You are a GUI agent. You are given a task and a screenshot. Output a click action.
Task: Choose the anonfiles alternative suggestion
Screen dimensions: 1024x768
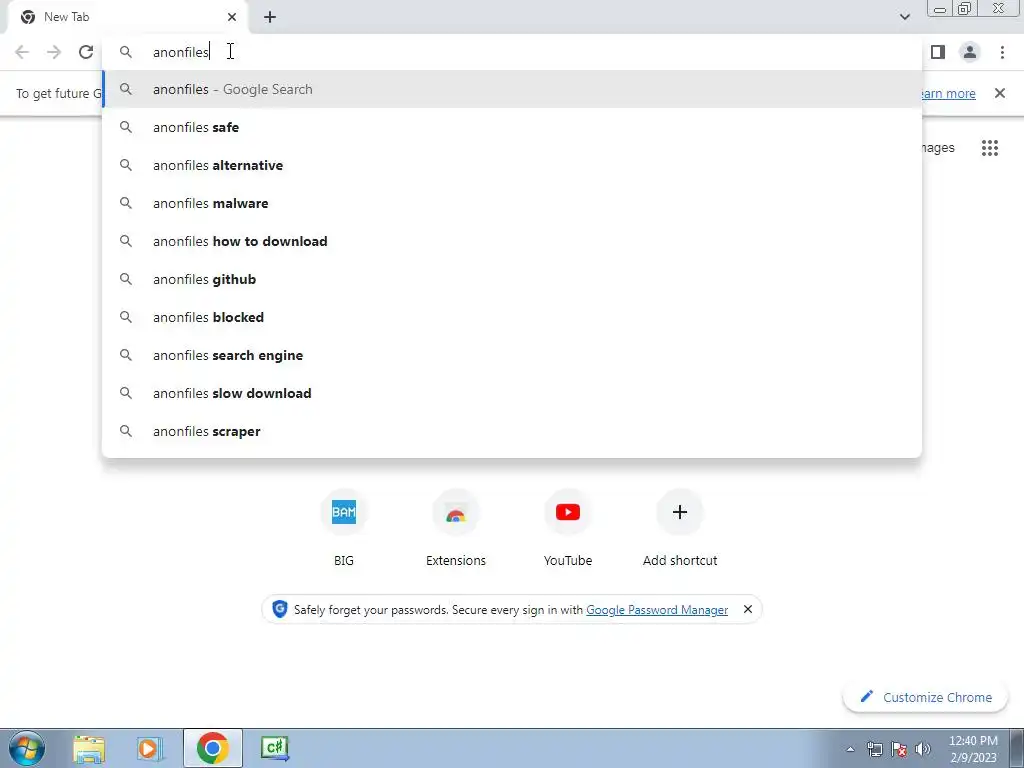512,165
